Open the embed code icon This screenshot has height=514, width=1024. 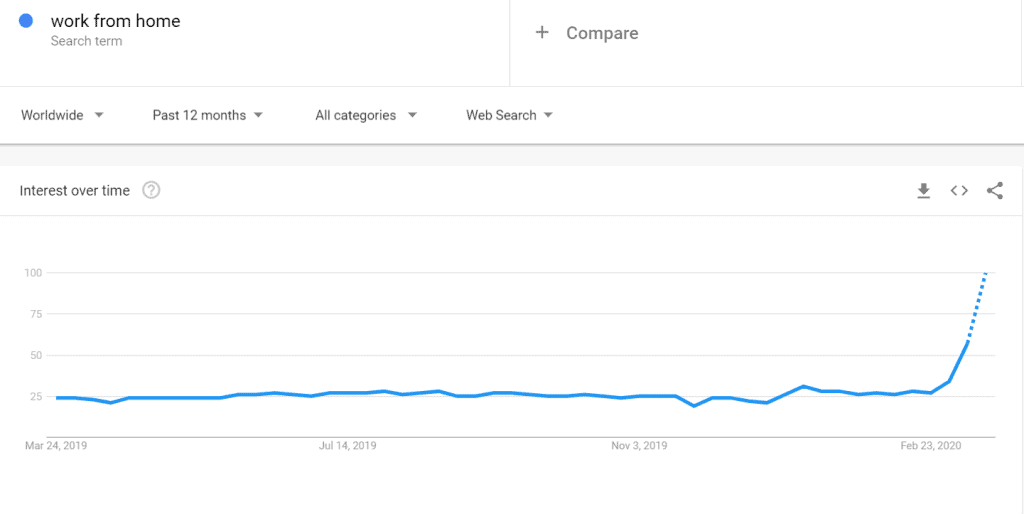[959, 191]
